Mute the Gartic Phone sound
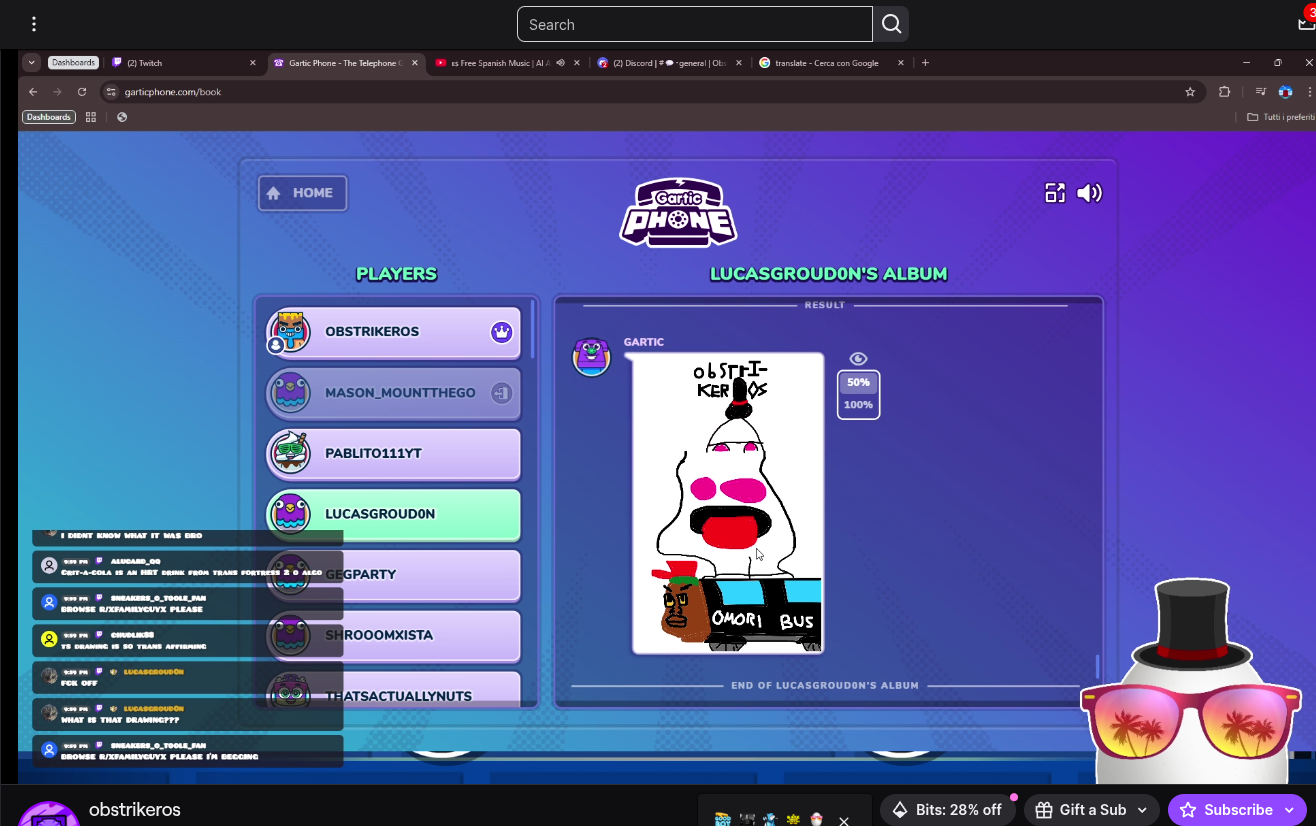The height and width of the screenshot is (826, 1316). click(1089, 193)
